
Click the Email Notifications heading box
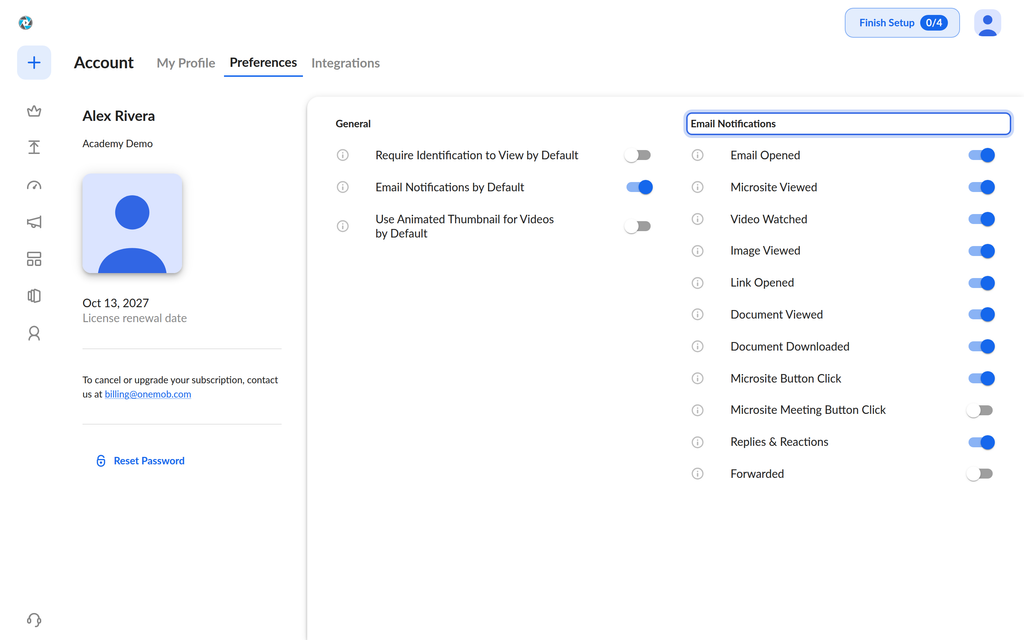click(848, 123)
